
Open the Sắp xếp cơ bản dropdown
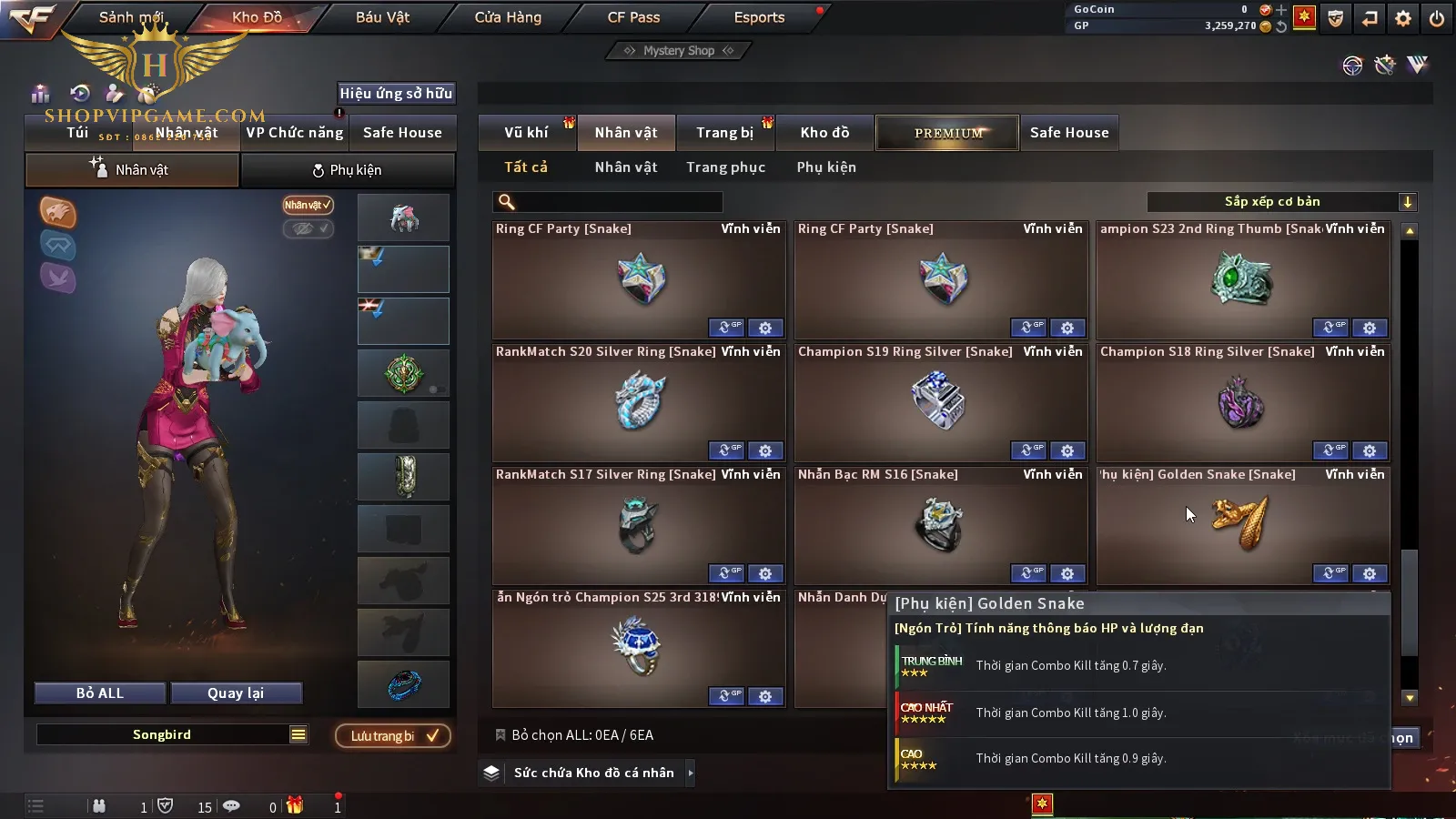(x=1282, y=202)
